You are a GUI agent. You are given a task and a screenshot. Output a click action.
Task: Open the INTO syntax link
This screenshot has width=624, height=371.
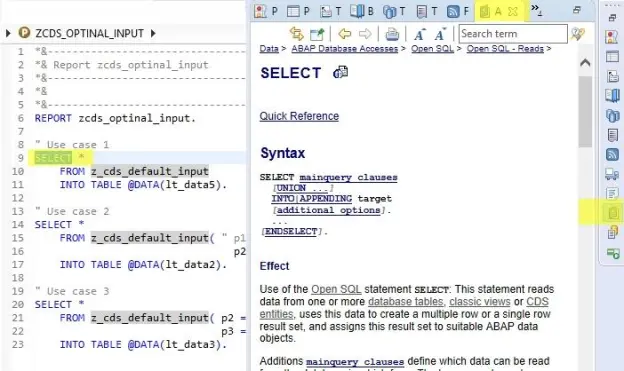click(282, 199)
